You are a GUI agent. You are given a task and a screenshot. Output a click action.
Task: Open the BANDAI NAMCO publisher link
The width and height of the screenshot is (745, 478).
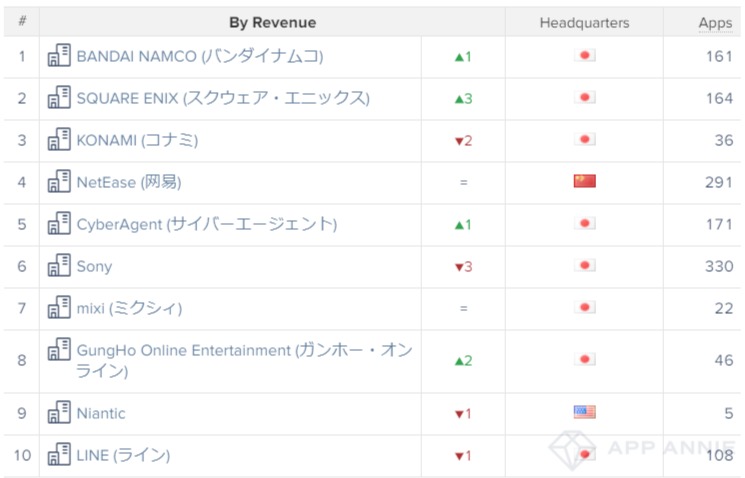(x=200, y=56)
